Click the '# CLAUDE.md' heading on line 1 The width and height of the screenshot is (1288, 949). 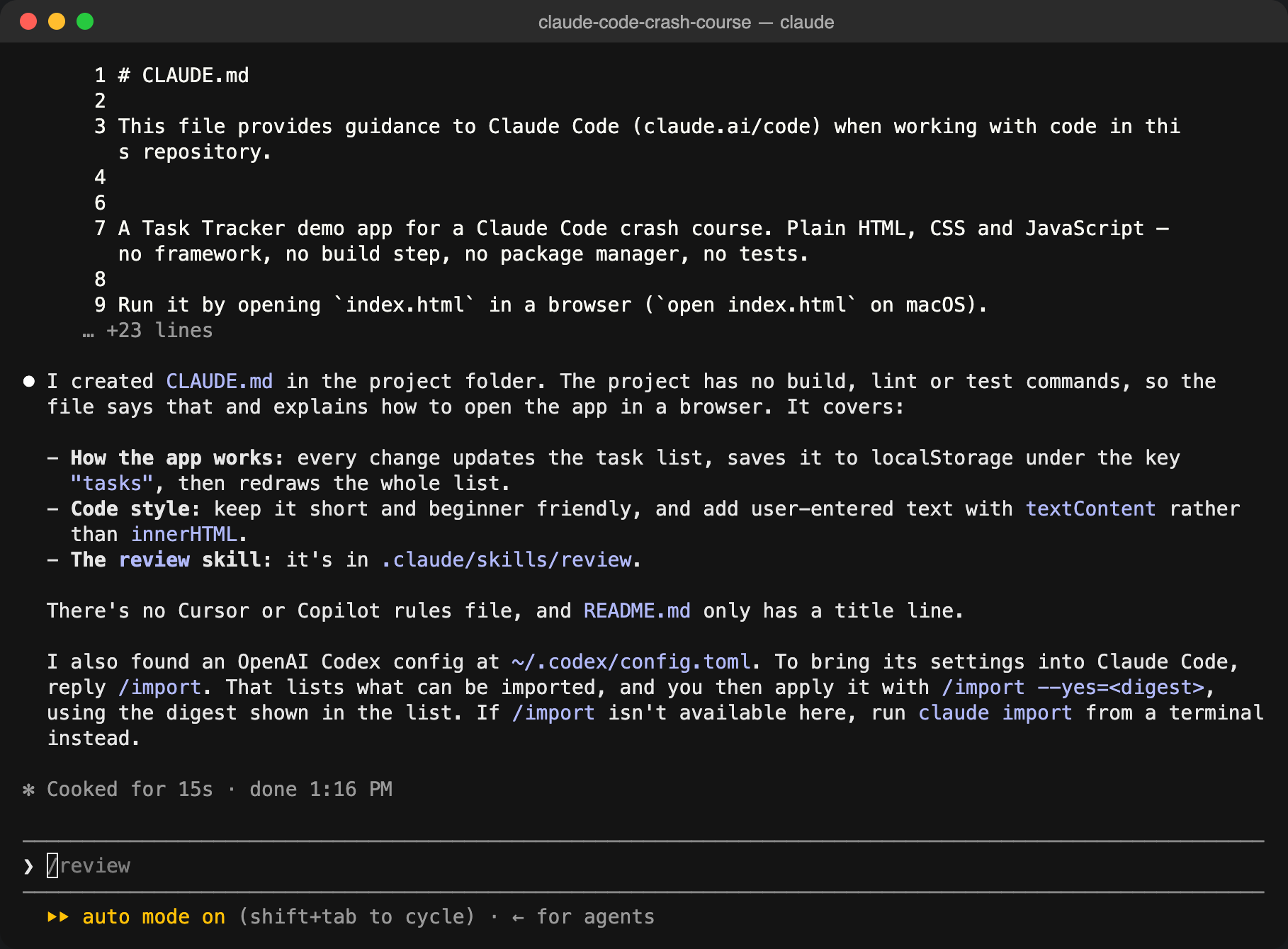(183, 75)
